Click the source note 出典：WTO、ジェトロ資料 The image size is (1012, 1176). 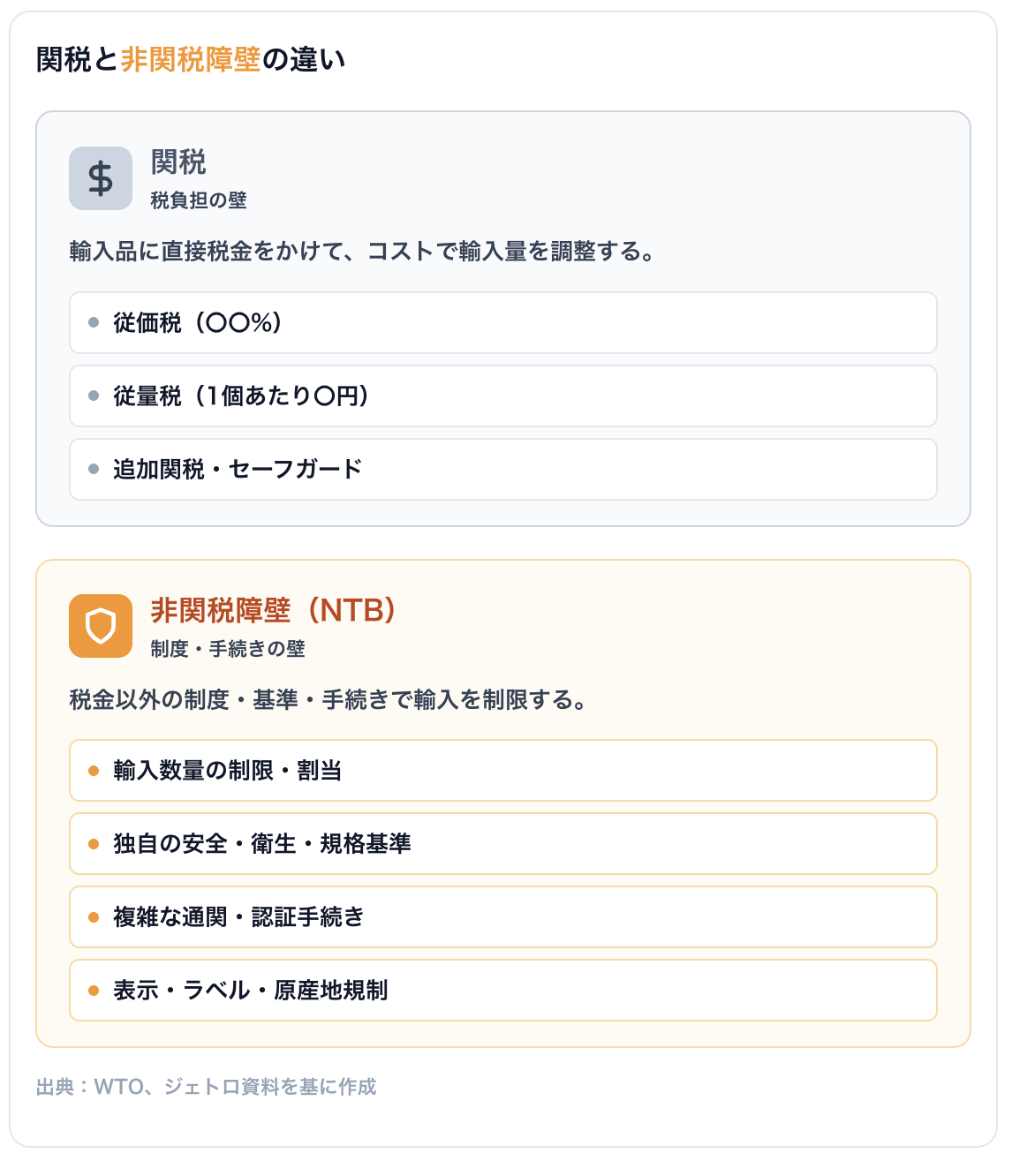[x=207, y=1087]
